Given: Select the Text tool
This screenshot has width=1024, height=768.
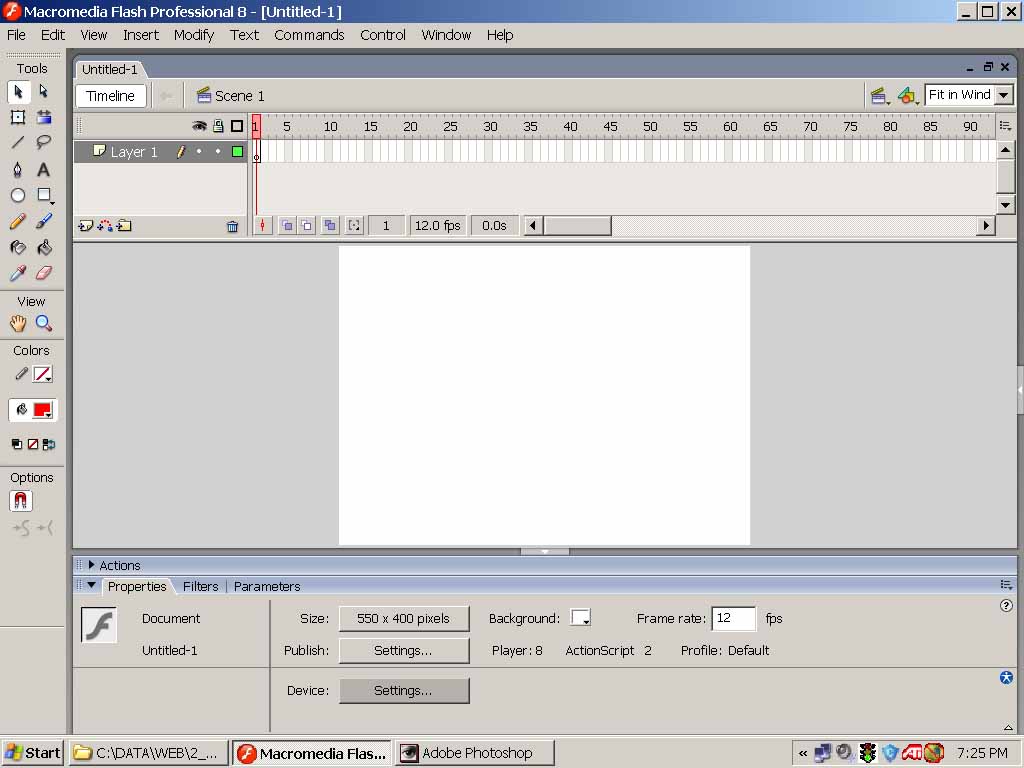Looking at the screenshot, I should pyautogui.click(x=44, y=170).
